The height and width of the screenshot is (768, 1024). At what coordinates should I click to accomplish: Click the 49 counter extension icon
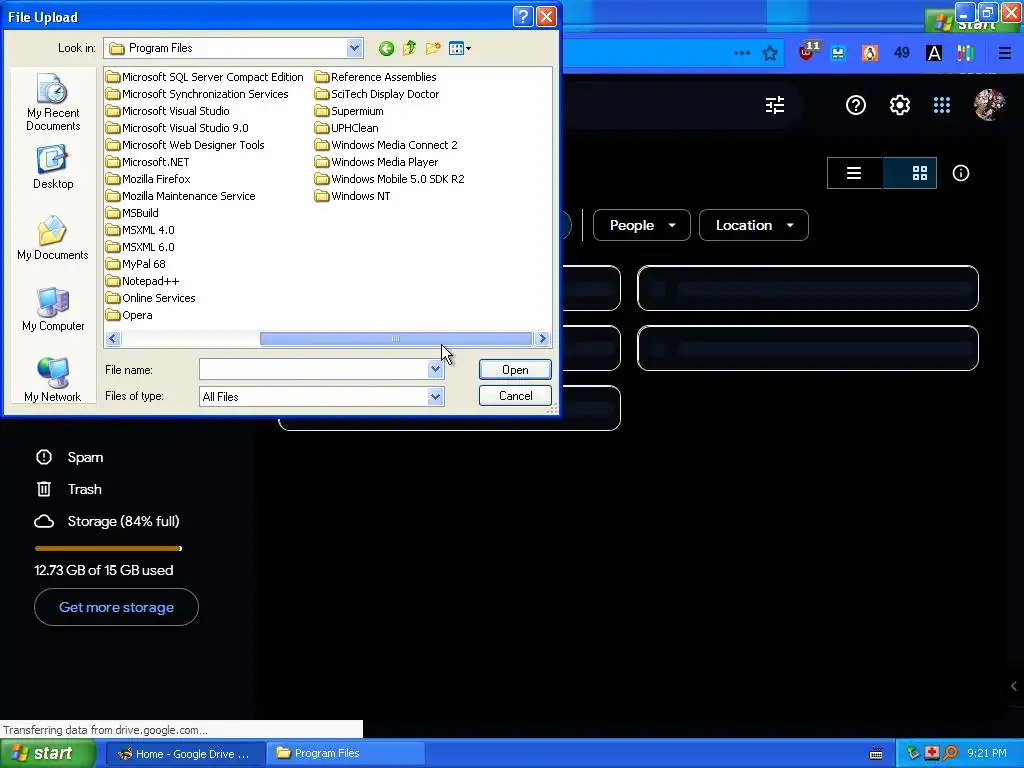point(902,54)
